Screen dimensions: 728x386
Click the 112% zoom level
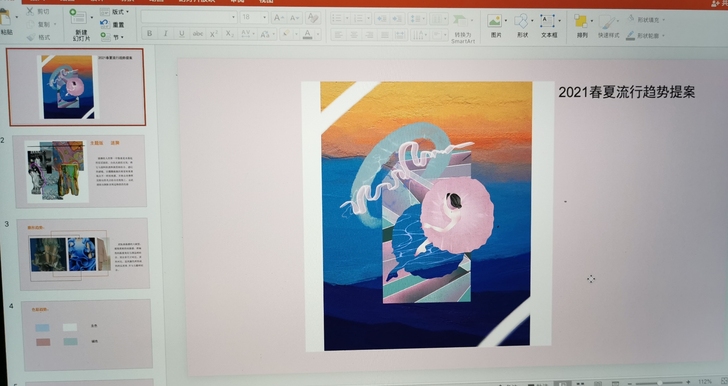click(706, 383)
